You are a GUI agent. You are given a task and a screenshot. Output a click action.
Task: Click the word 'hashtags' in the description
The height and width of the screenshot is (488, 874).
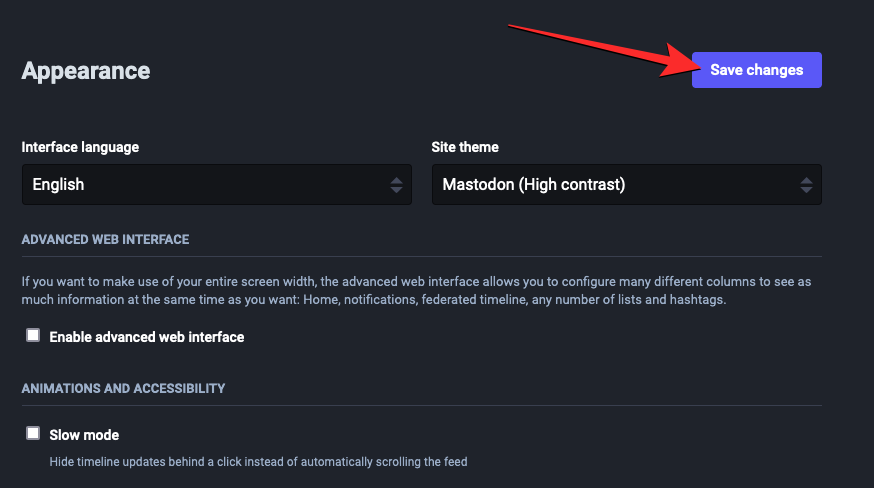(x=696, y=299)
